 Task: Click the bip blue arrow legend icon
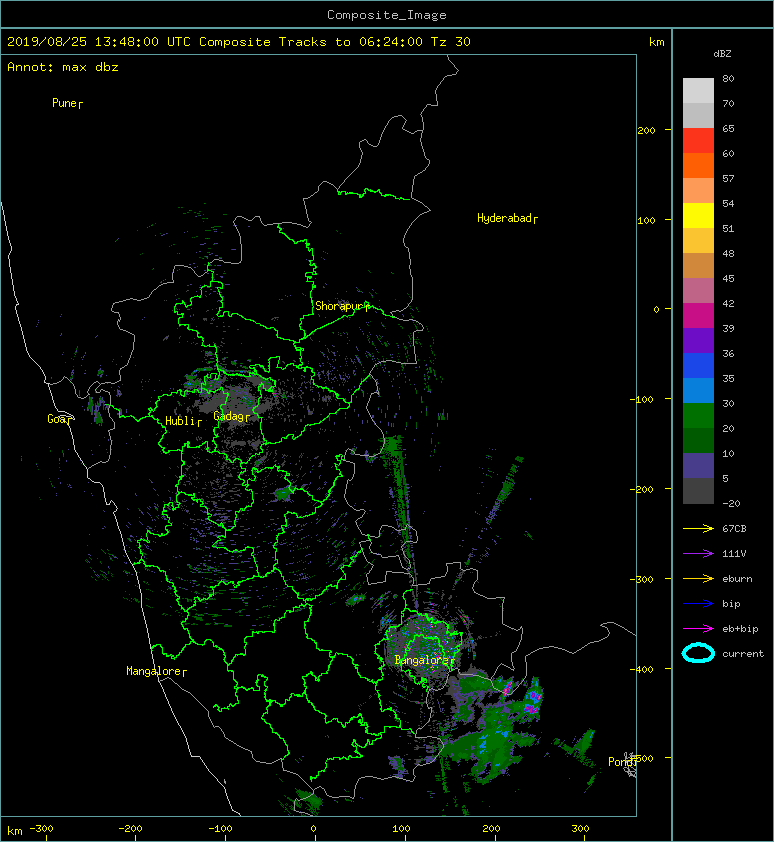698,604
